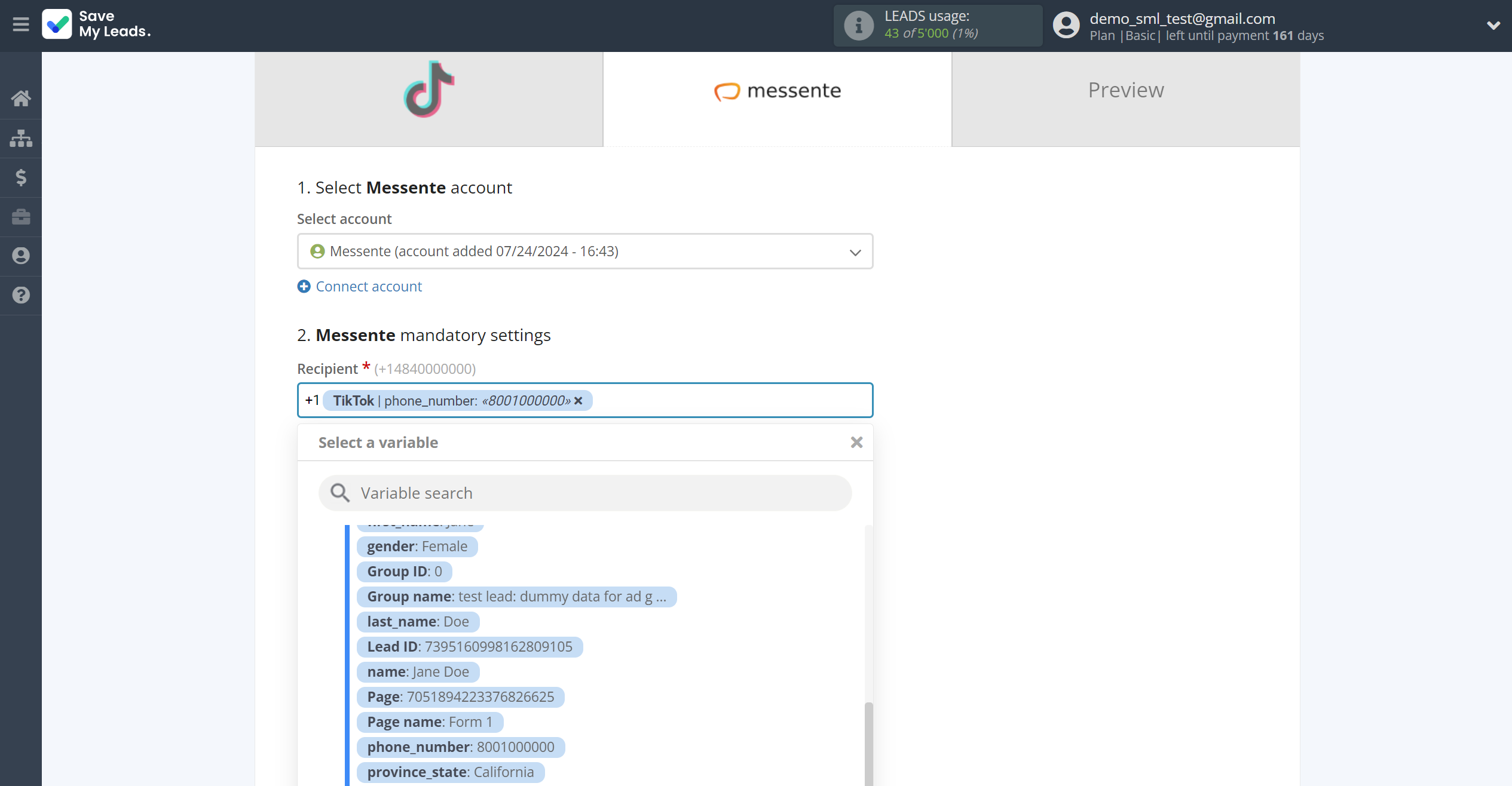Select the gender: Female variable
Viewport: 1512px width, 786px height.
click(417, 546)
